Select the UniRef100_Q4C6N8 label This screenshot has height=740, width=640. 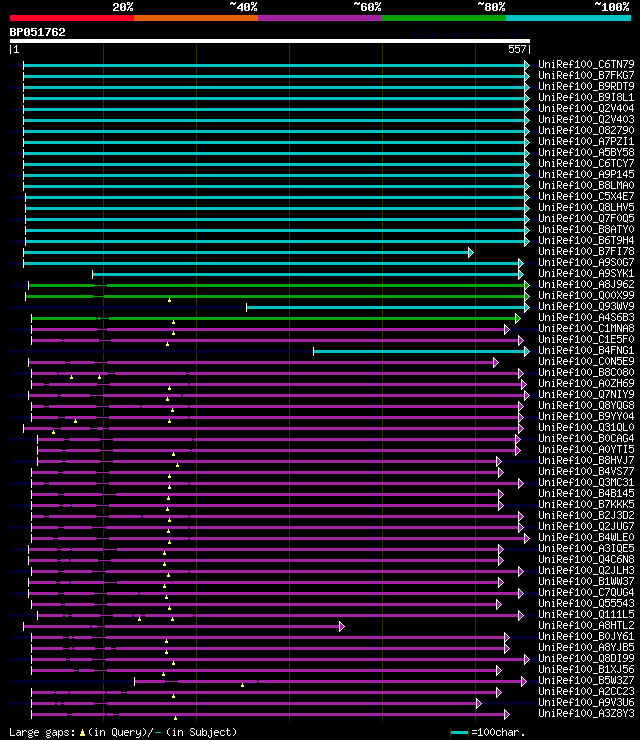tap(586, 559)
